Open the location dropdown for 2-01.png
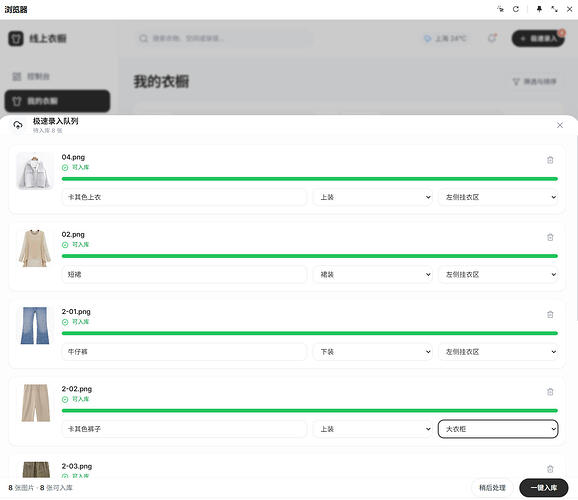 pos(498,352)
